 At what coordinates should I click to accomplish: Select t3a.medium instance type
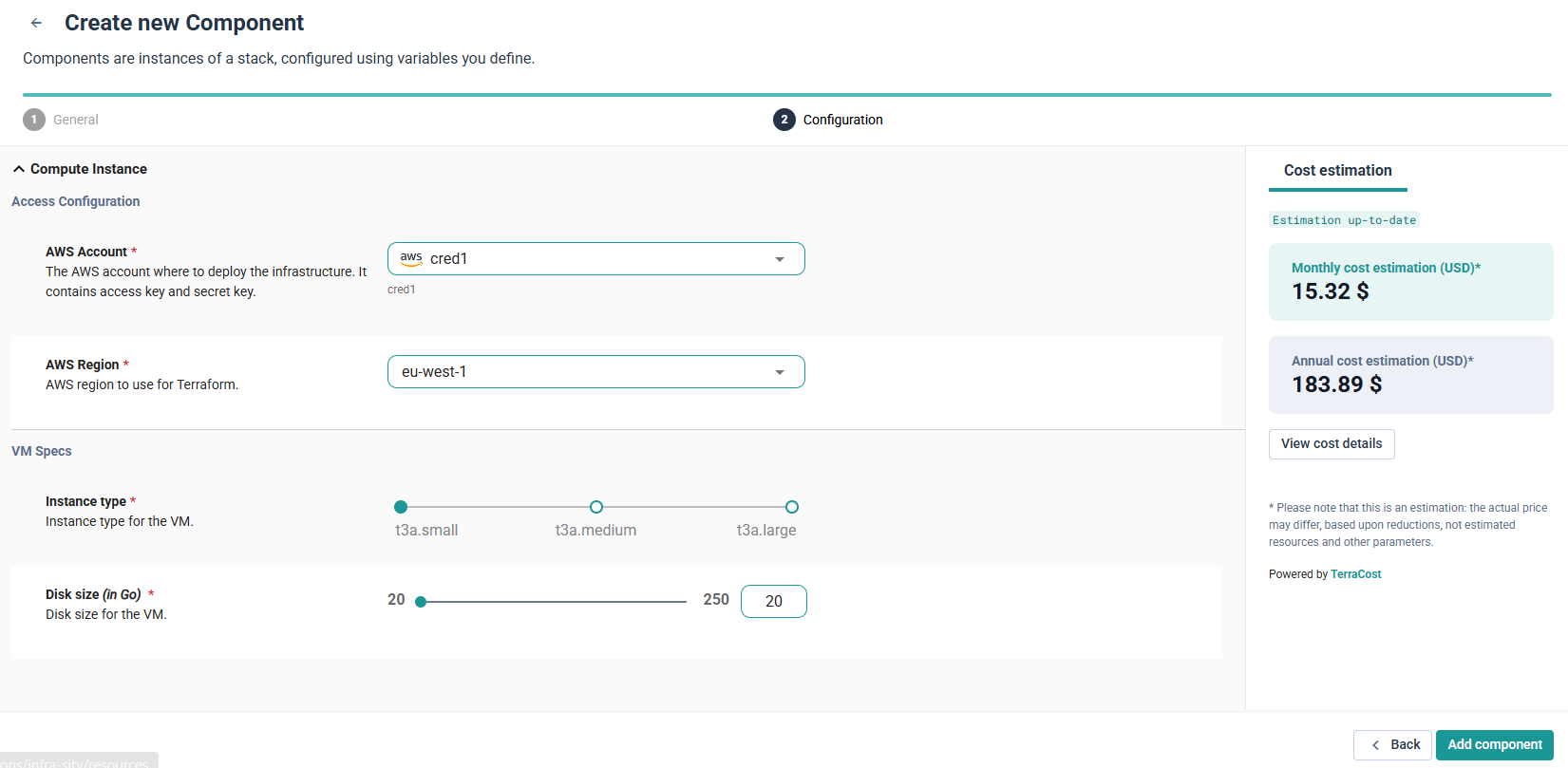coord(596,507)
